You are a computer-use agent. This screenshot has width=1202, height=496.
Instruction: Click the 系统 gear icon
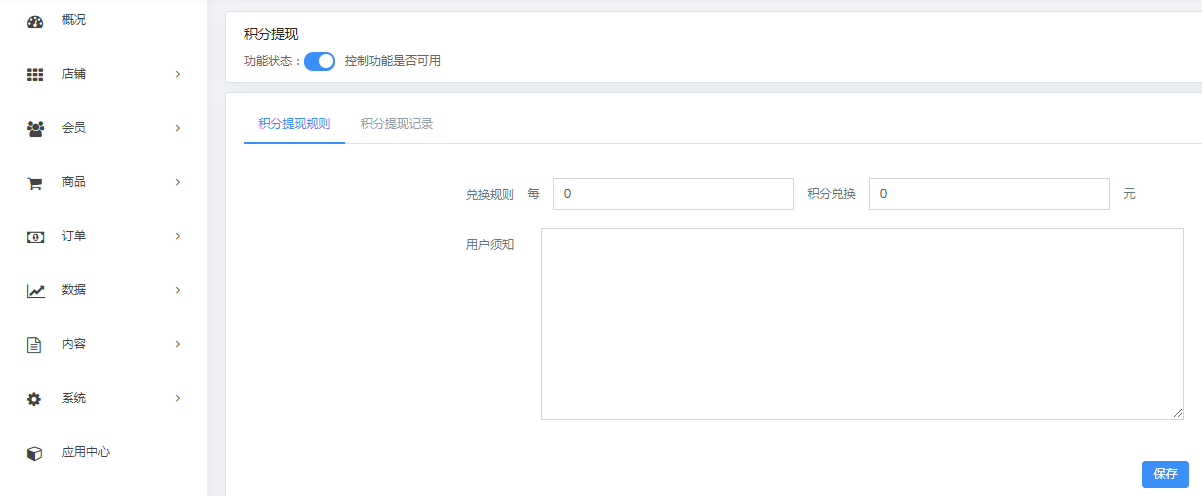[x=34, y=399]
